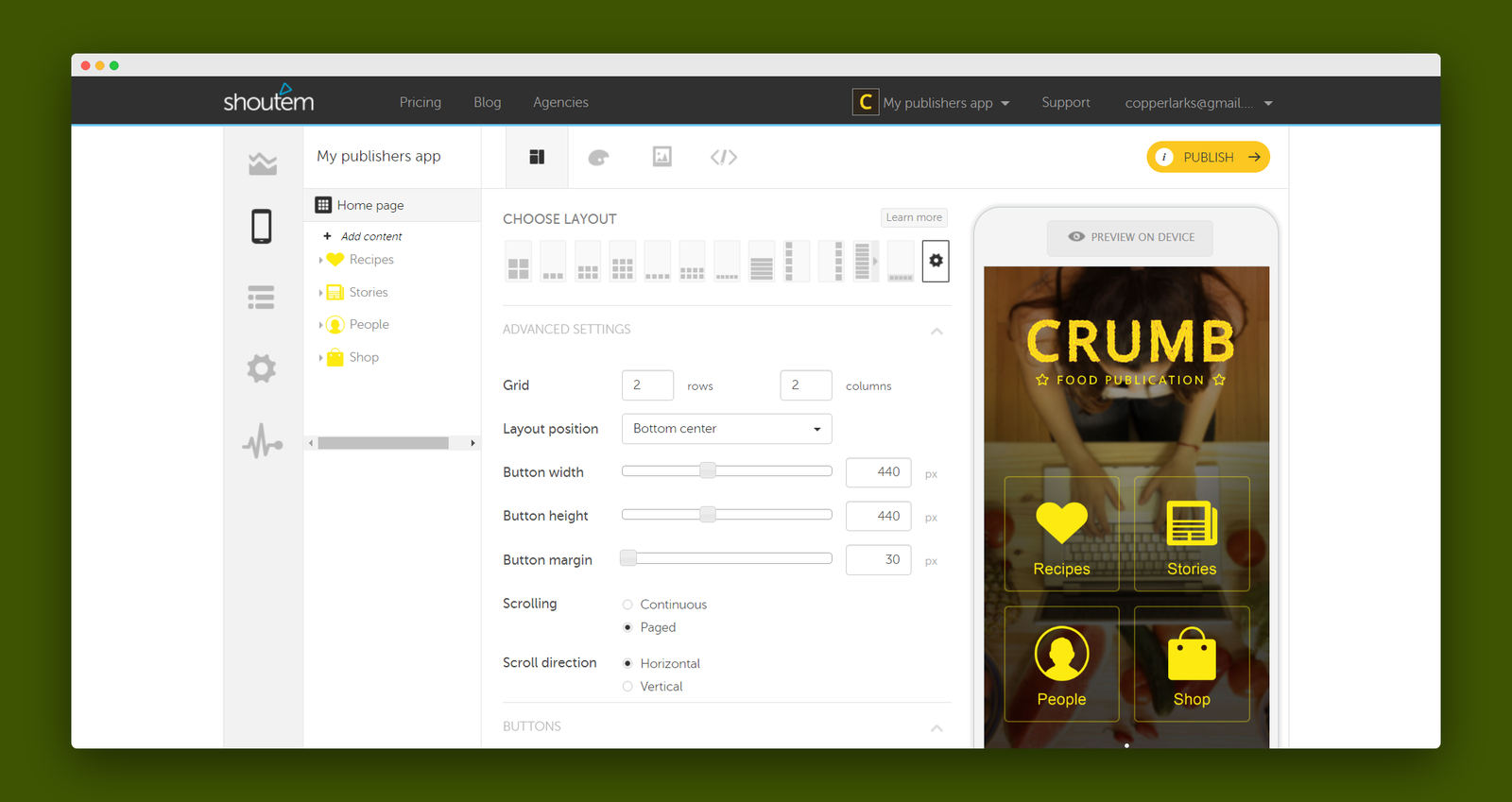Choose the 3x3 grid layout
This screenshot has height=802, width=1512.
pos(623,261)
